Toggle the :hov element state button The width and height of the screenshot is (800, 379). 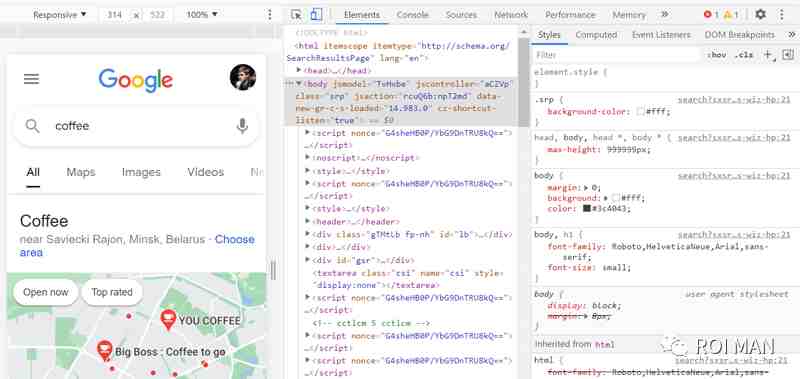[x=716, y=55]
